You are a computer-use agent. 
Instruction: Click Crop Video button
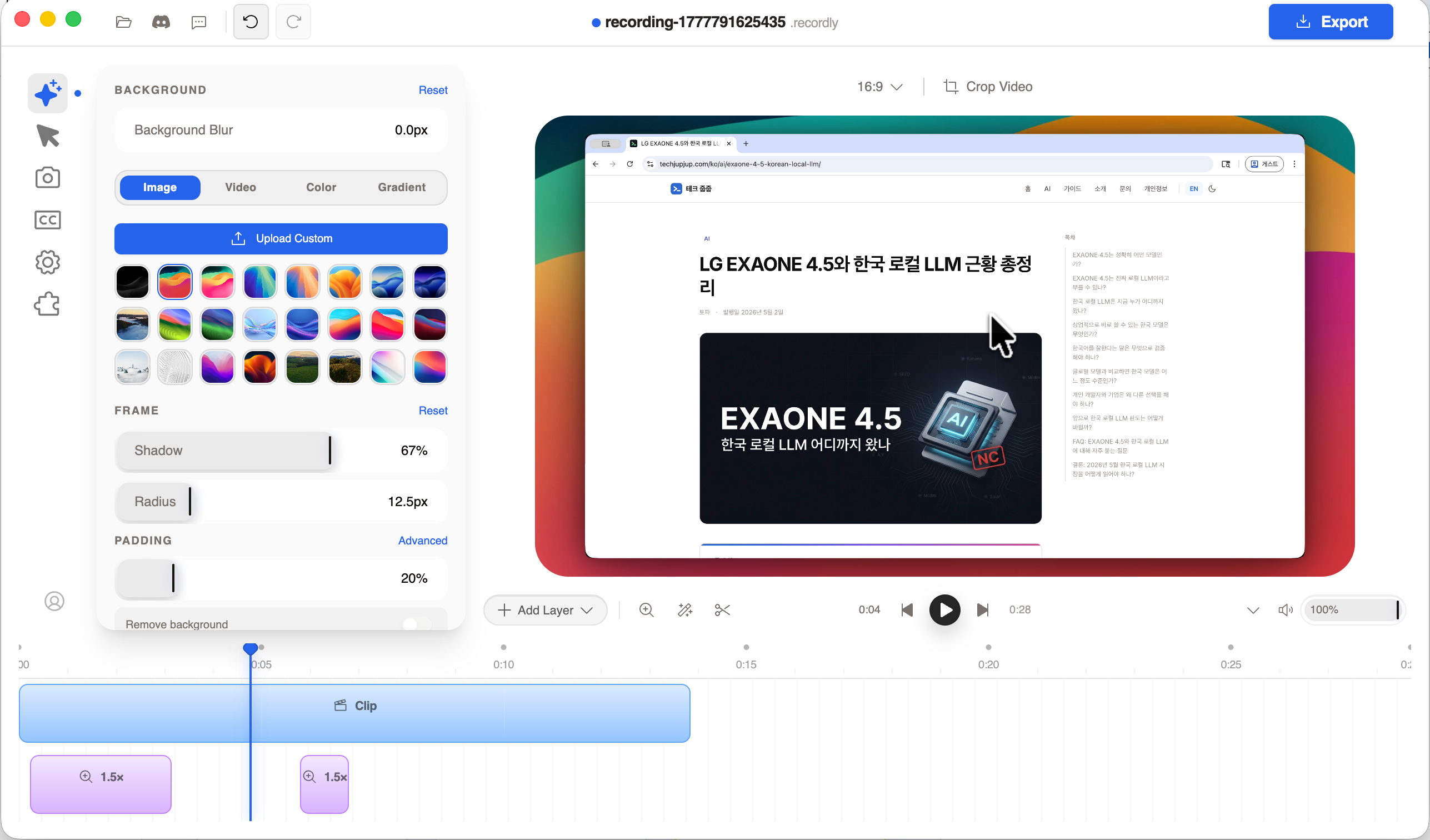click(988, 87)
